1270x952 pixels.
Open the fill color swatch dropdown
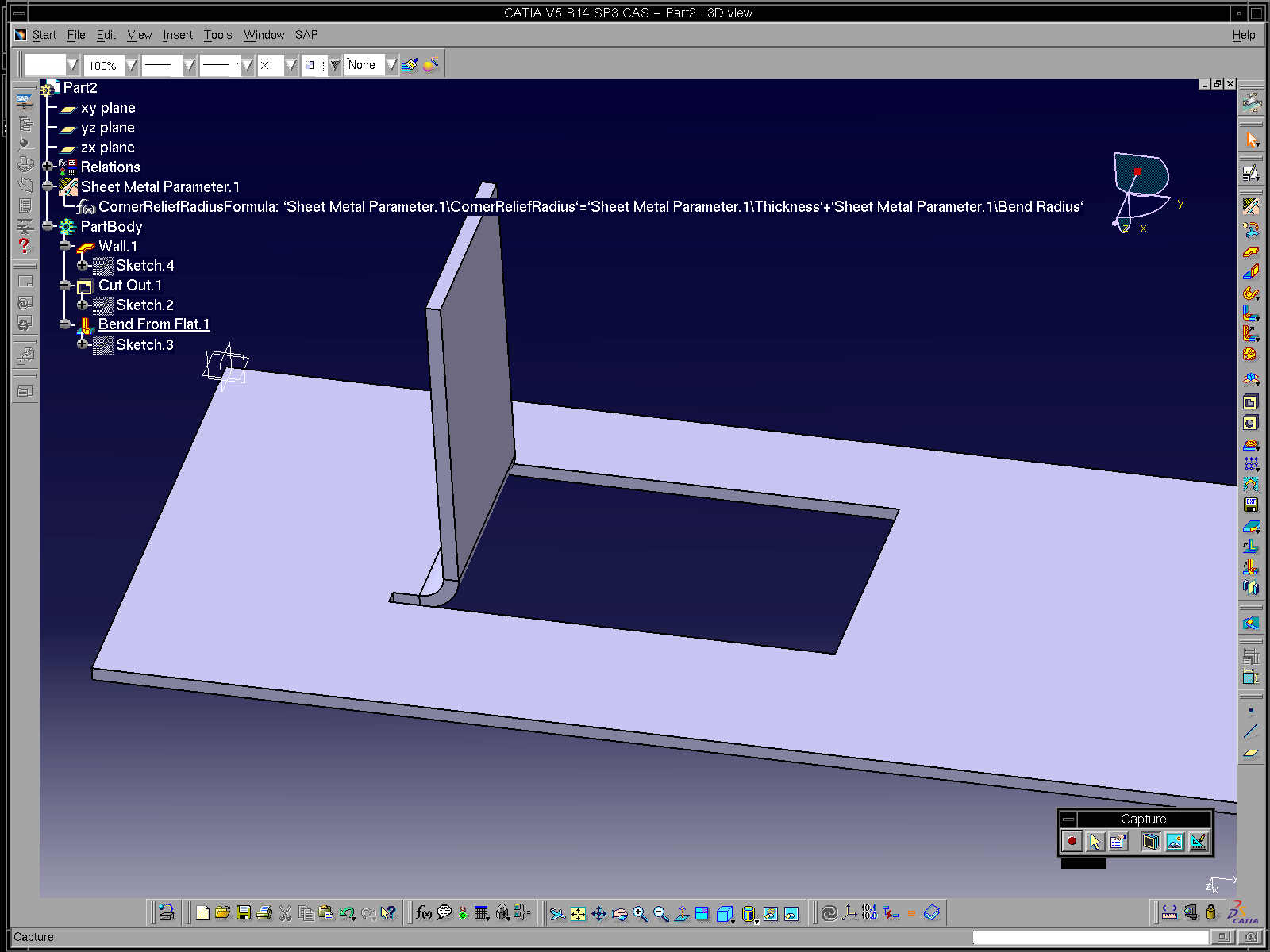pos(72,65)
